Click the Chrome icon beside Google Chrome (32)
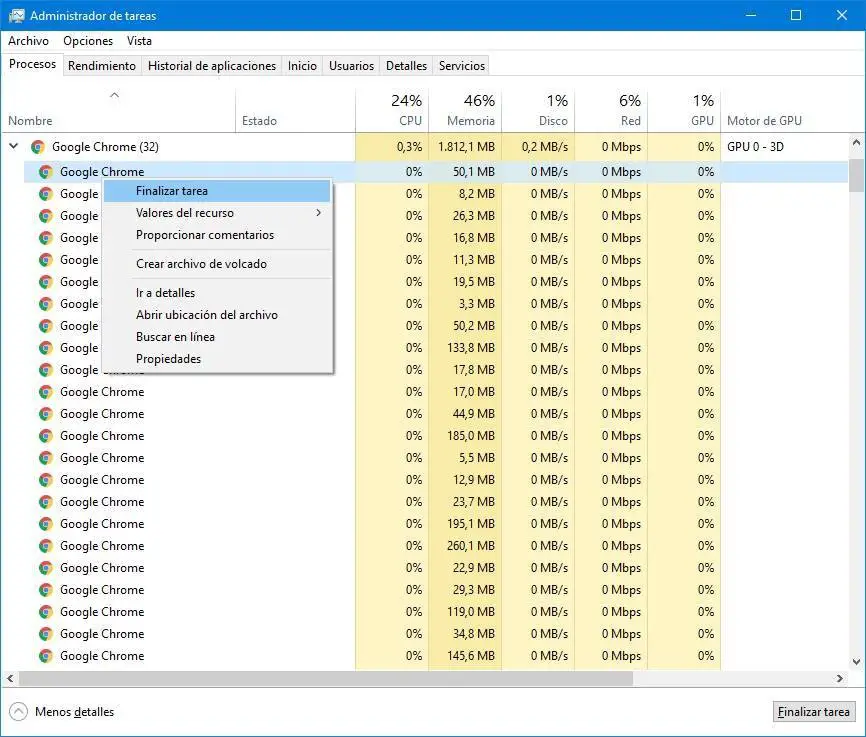 tap(38, 147)
